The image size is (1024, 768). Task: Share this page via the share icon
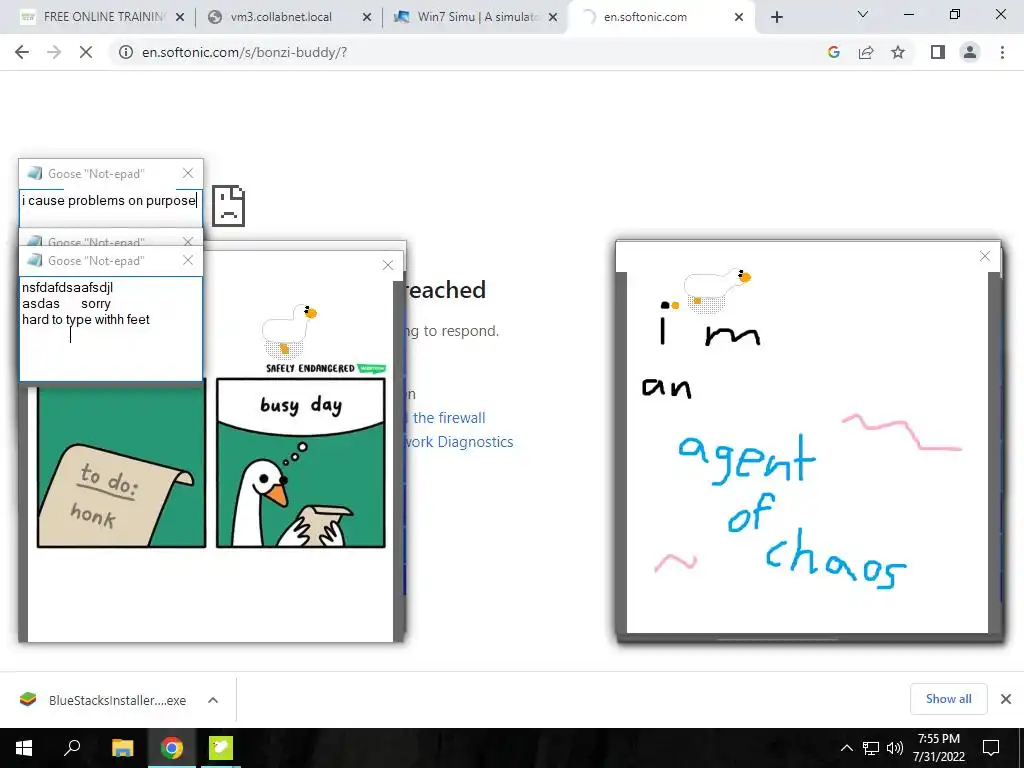click(x=866, y=52)
